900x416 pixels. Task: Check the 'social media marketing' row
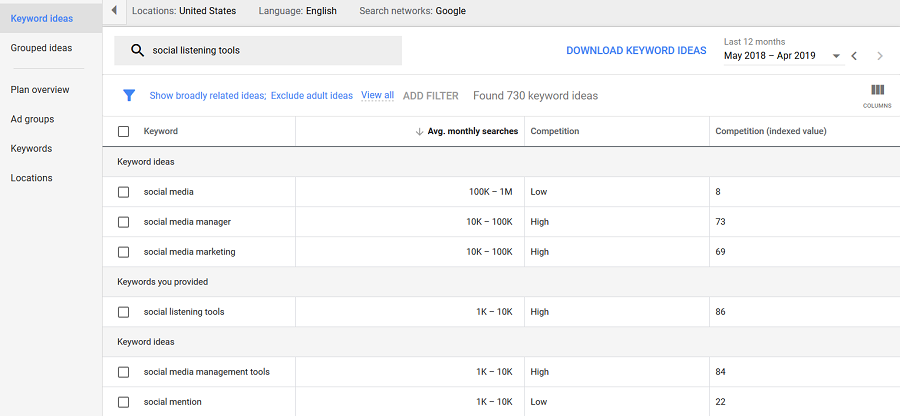tap(123, 252)
